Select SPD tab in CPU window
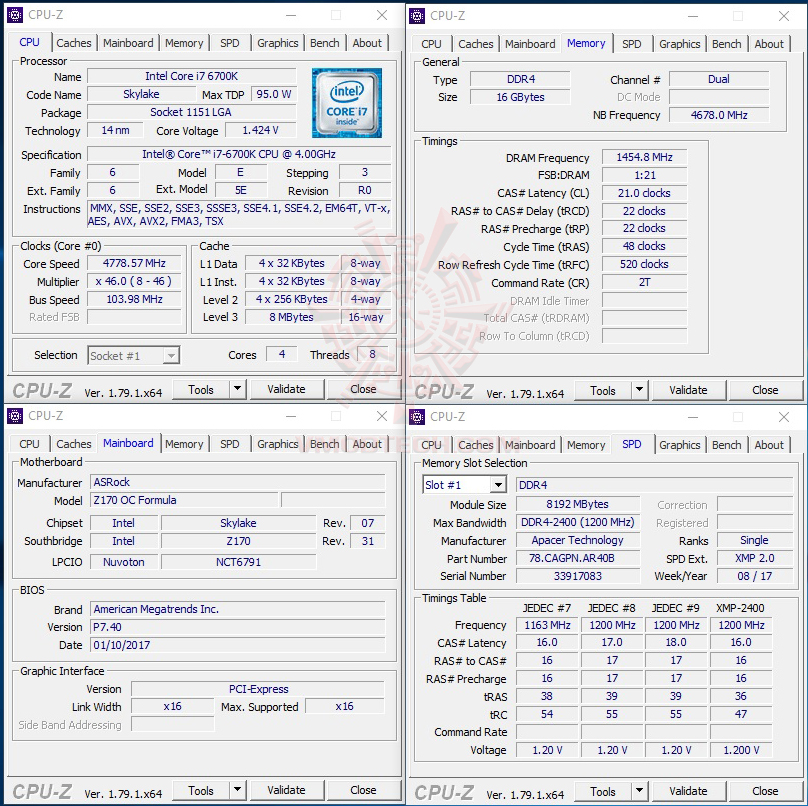This screenshot has width=808, height=806. pyautogui.click(x=230, y=43)
